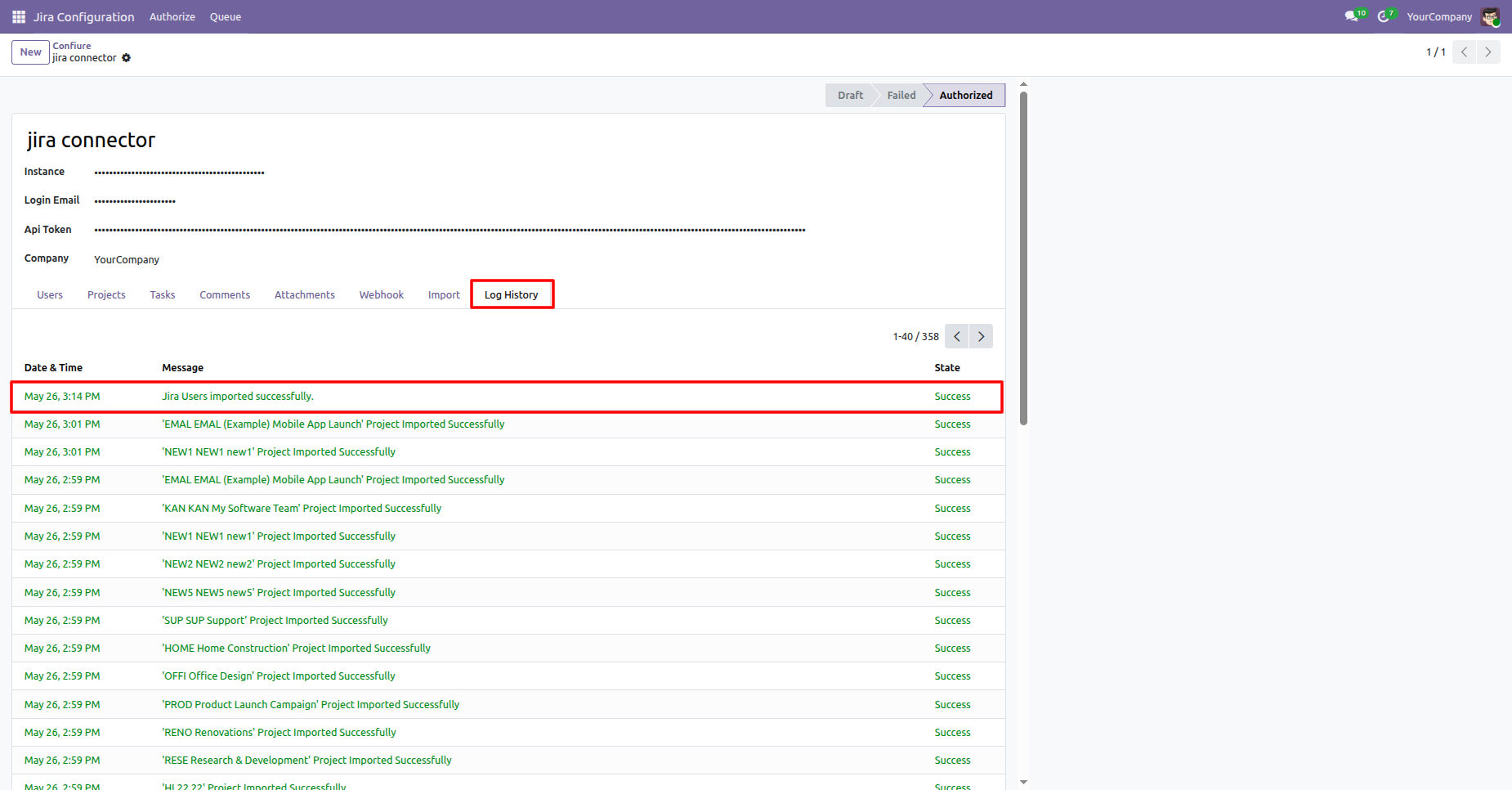The image size is (1512, 790).
Task: Click Success state of 'KAN KAN My Software Team' row
Action: (x=952, y=509)
